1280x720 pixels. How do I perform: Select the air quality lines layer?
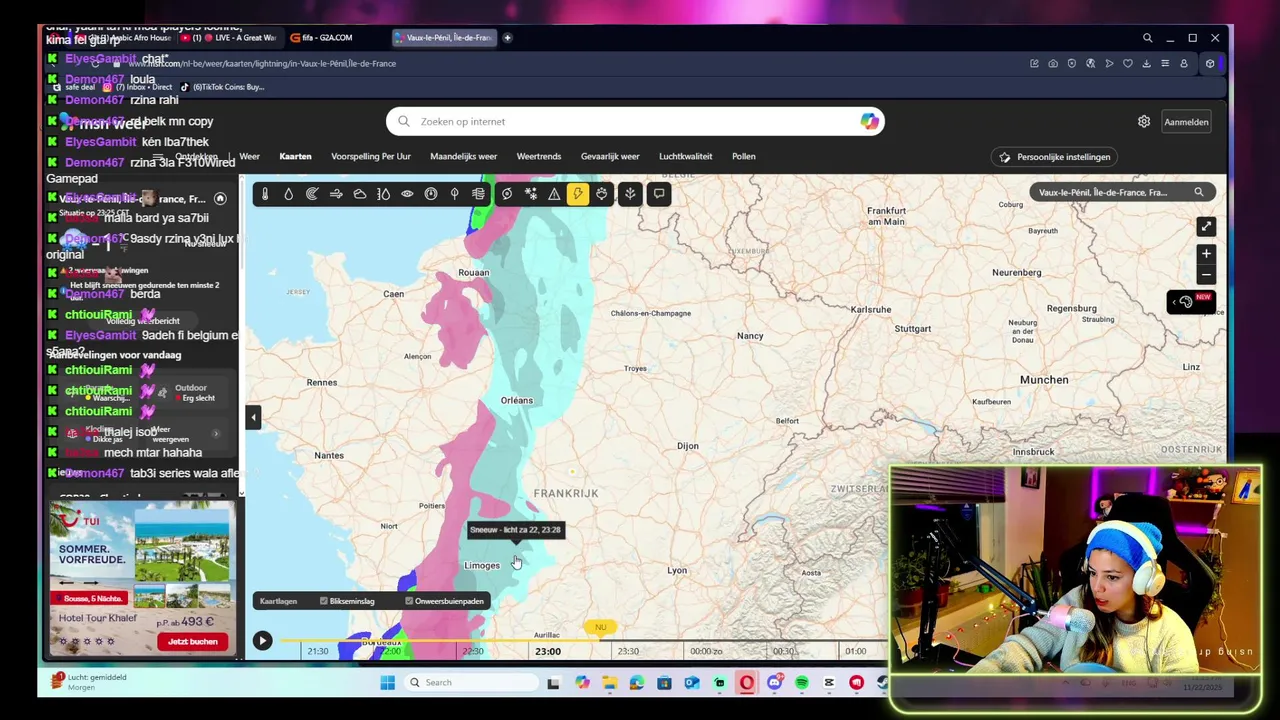(478, 194)
